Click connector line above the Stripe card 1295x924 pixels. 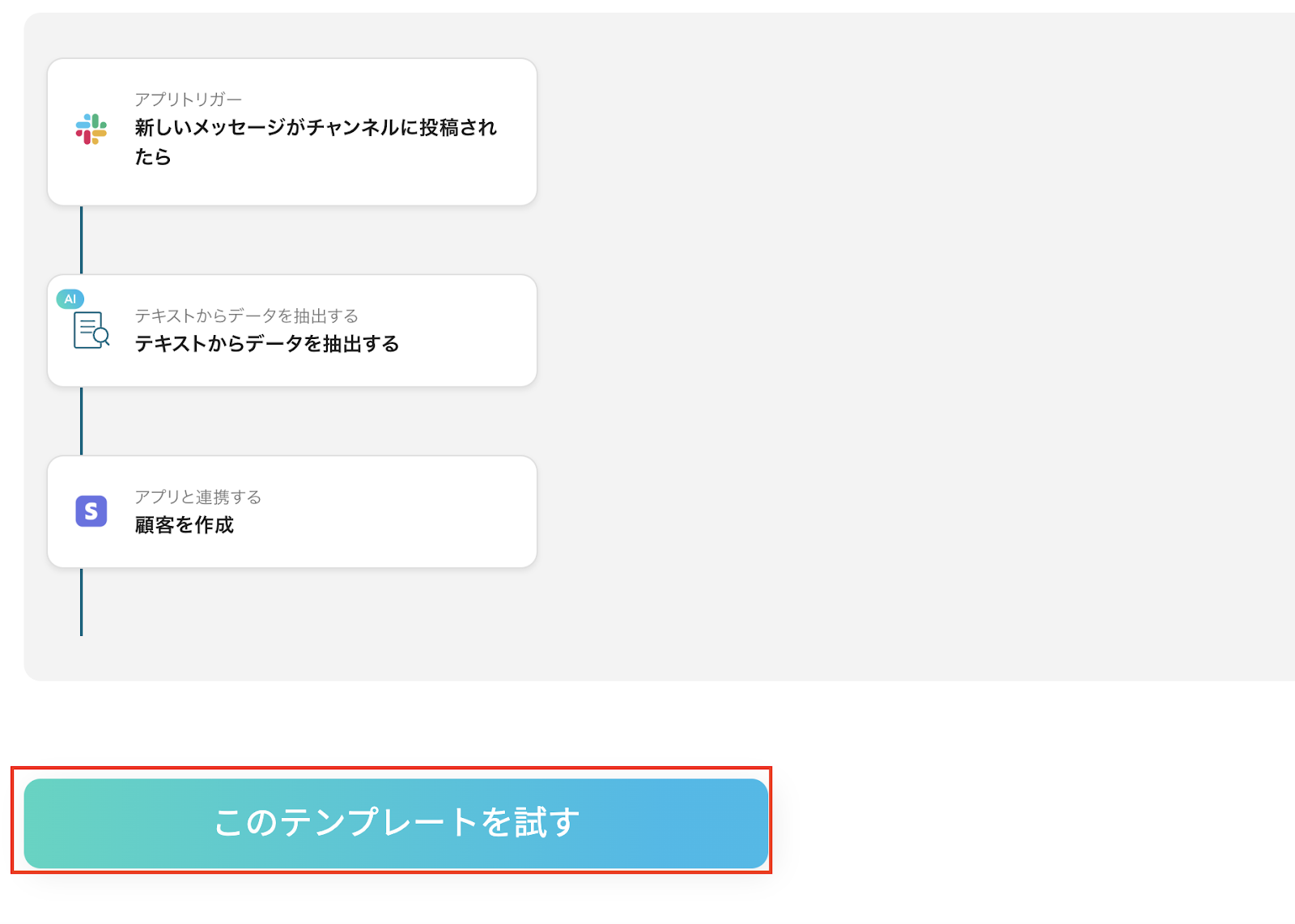[81, 421]
